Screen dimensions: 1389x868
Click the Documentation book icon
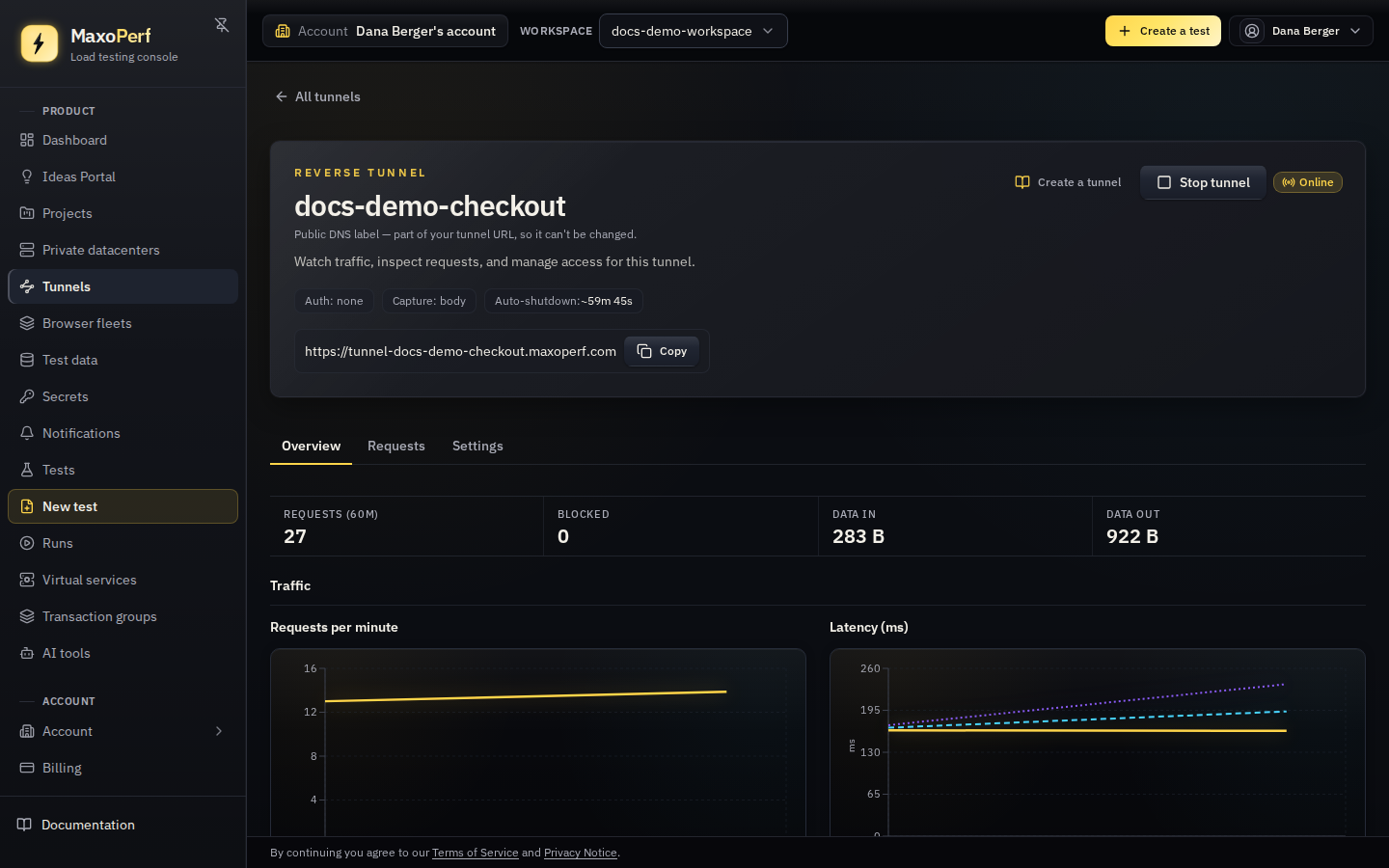pos(24,825)
